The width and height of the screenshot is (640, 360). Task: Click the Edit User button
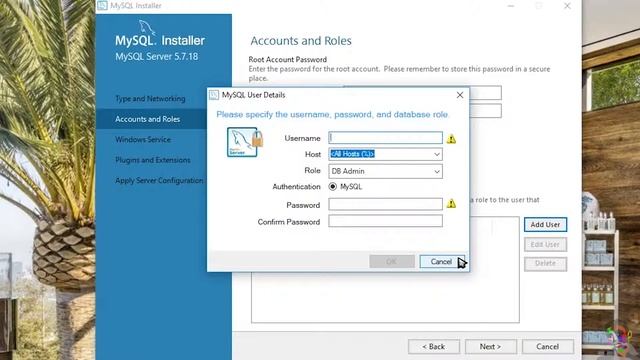pos(545,244)
